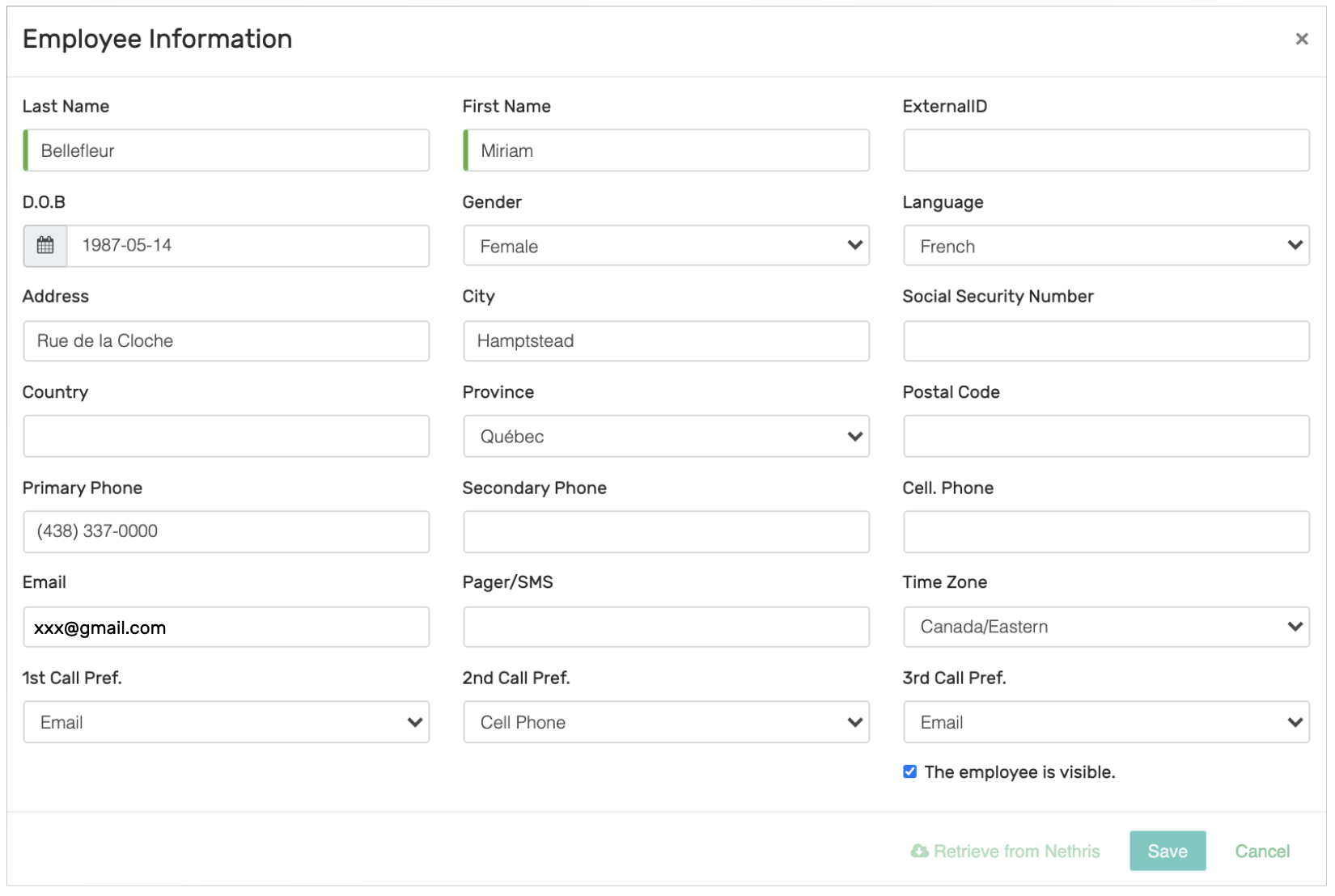Focus the empty Country field

click(227, 437)
